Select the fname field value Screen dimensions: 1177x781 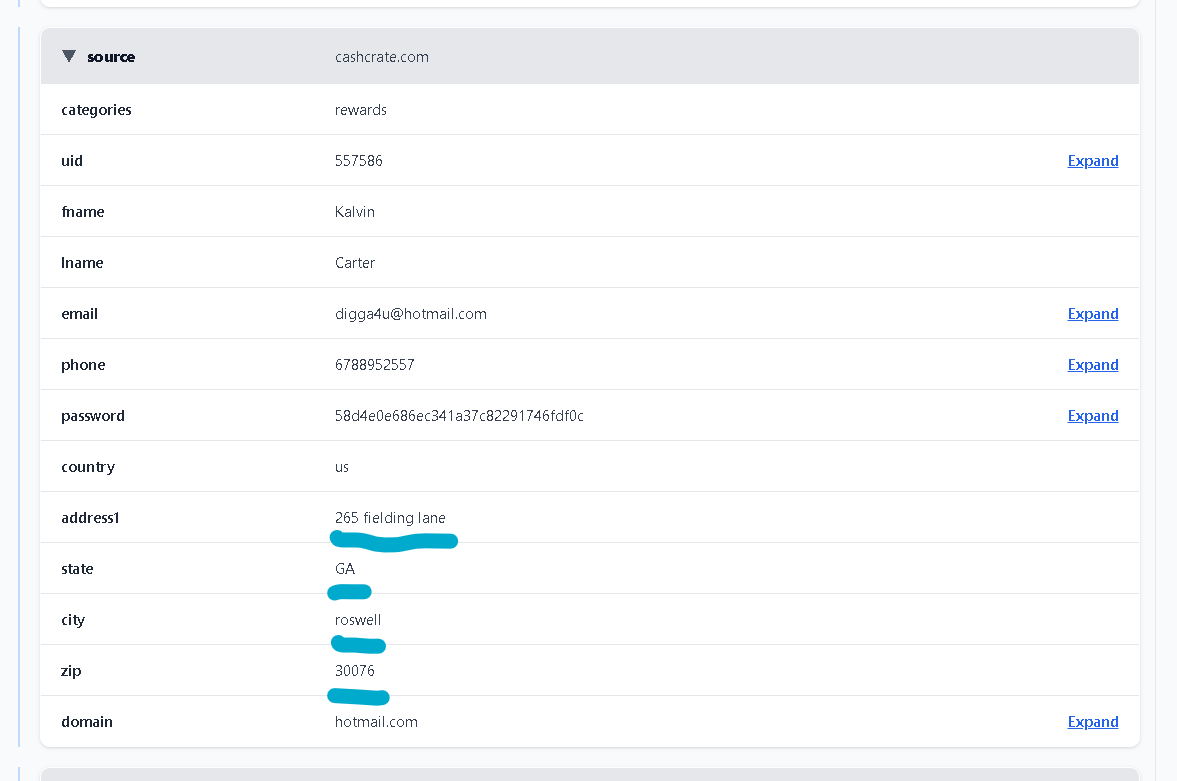[x=355, y=212]
